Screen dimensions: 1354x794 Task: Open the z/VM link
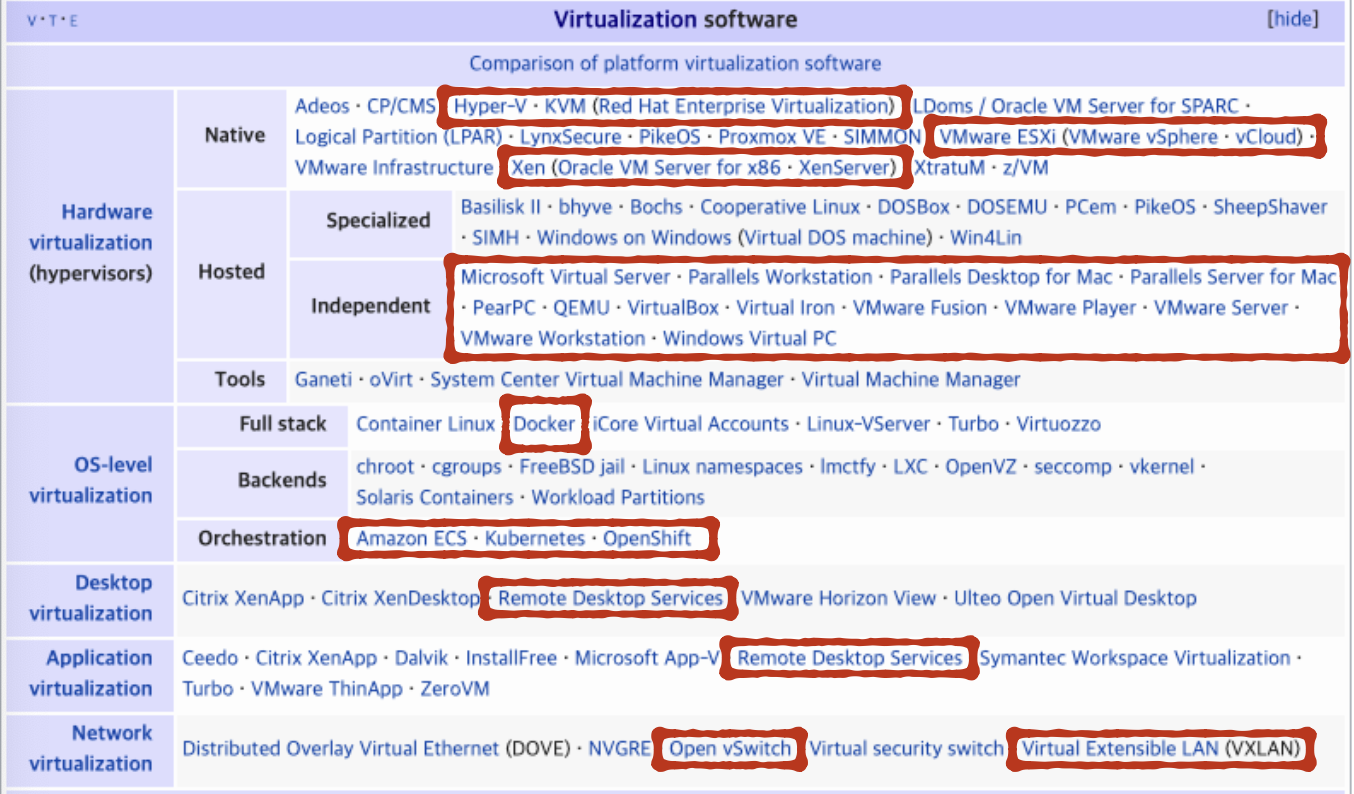[1025, 168]
